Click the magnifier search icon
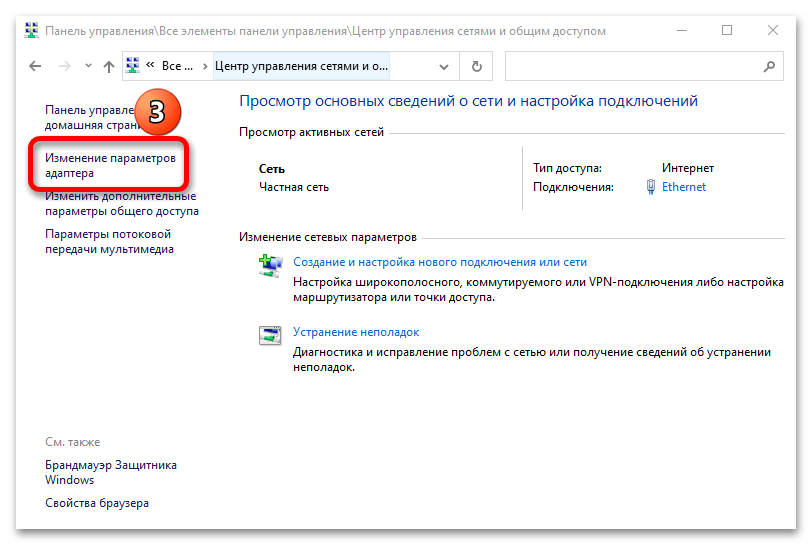The width and height of the screenshot is (812, 545). [x=769, y=66]
